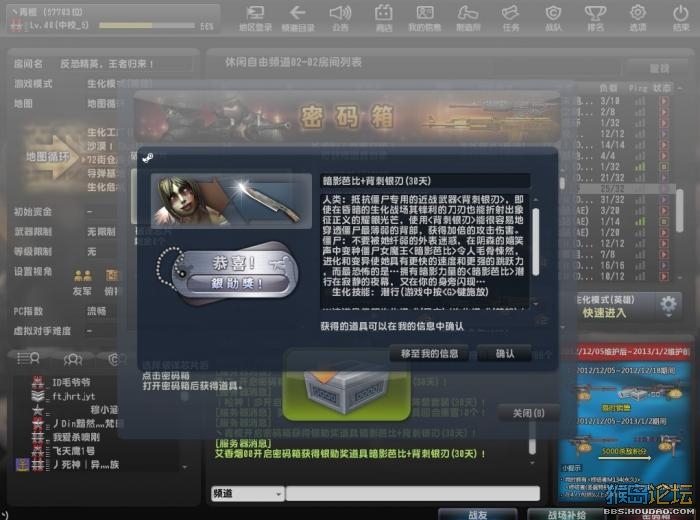Click the chat log scroll down arrow
Viewport: 700px width, 520px height.
[532, 463]
